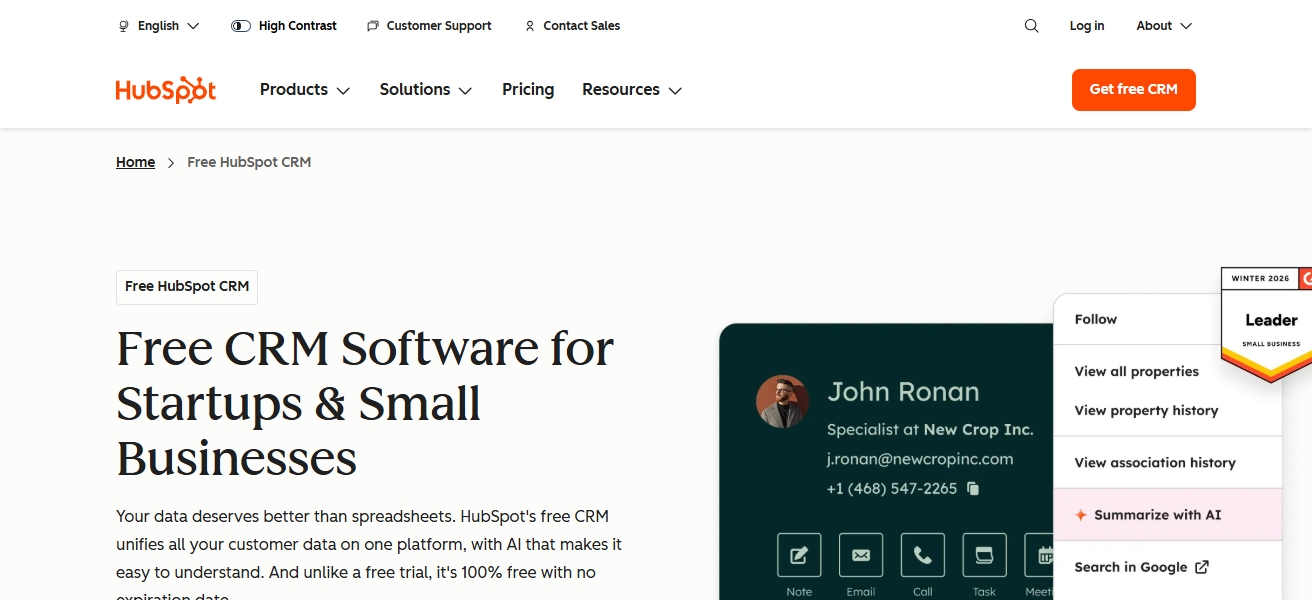The height and width of the screenshot is (600, 1312).
Task: Copy the phone number using the copy icon
Action: tap(974, 489)
